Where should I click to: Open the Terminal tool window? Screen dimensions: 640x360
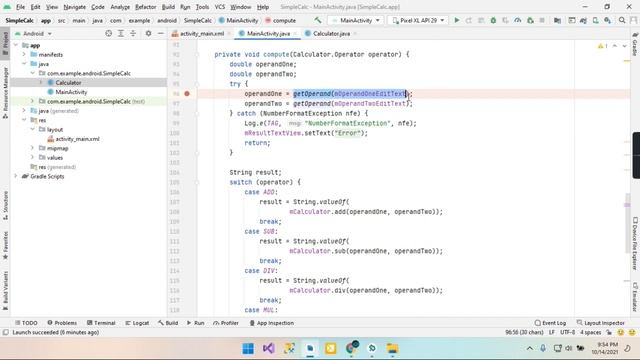[101, 323]
